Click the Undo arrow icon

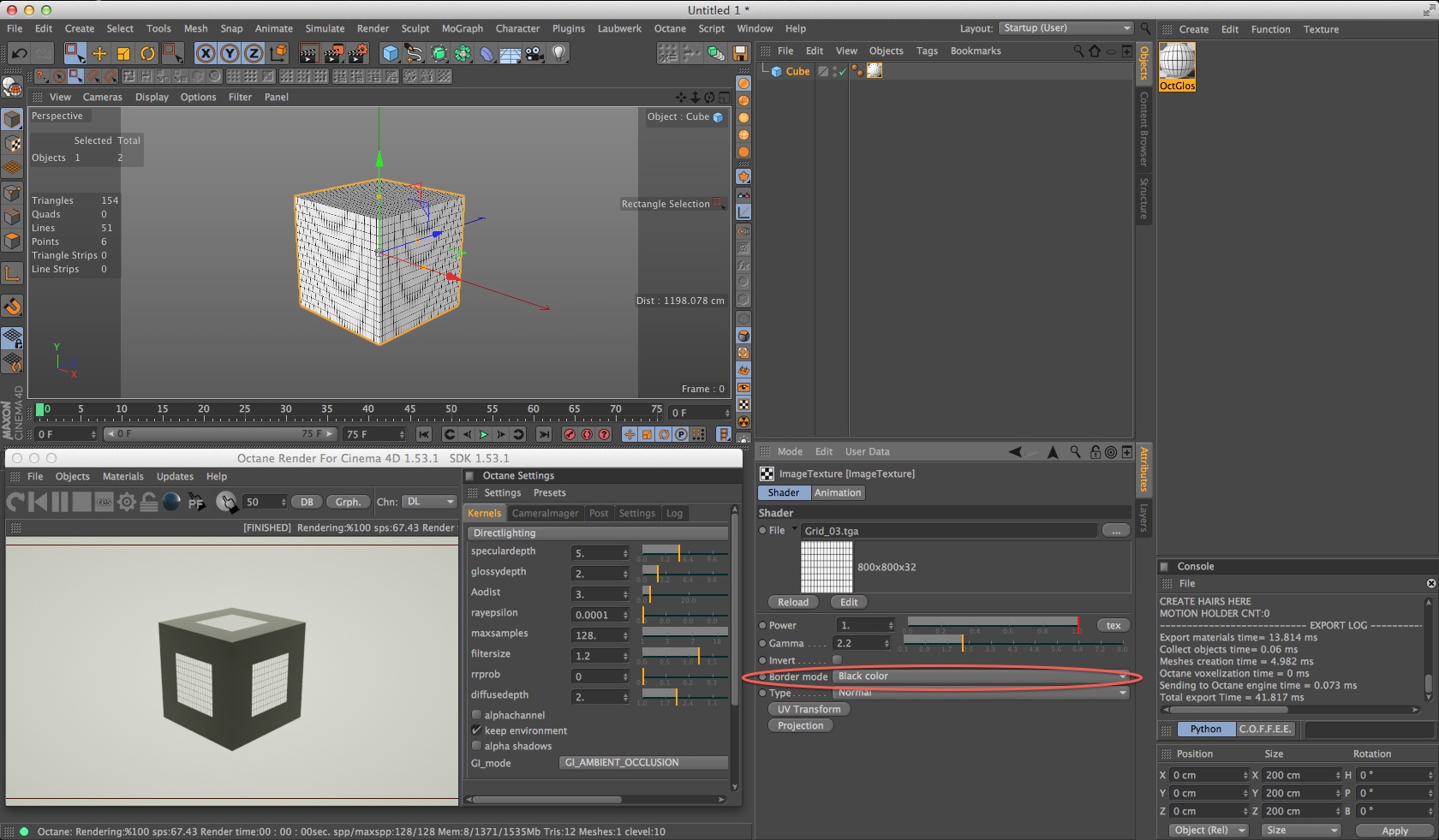pos(19,54)
